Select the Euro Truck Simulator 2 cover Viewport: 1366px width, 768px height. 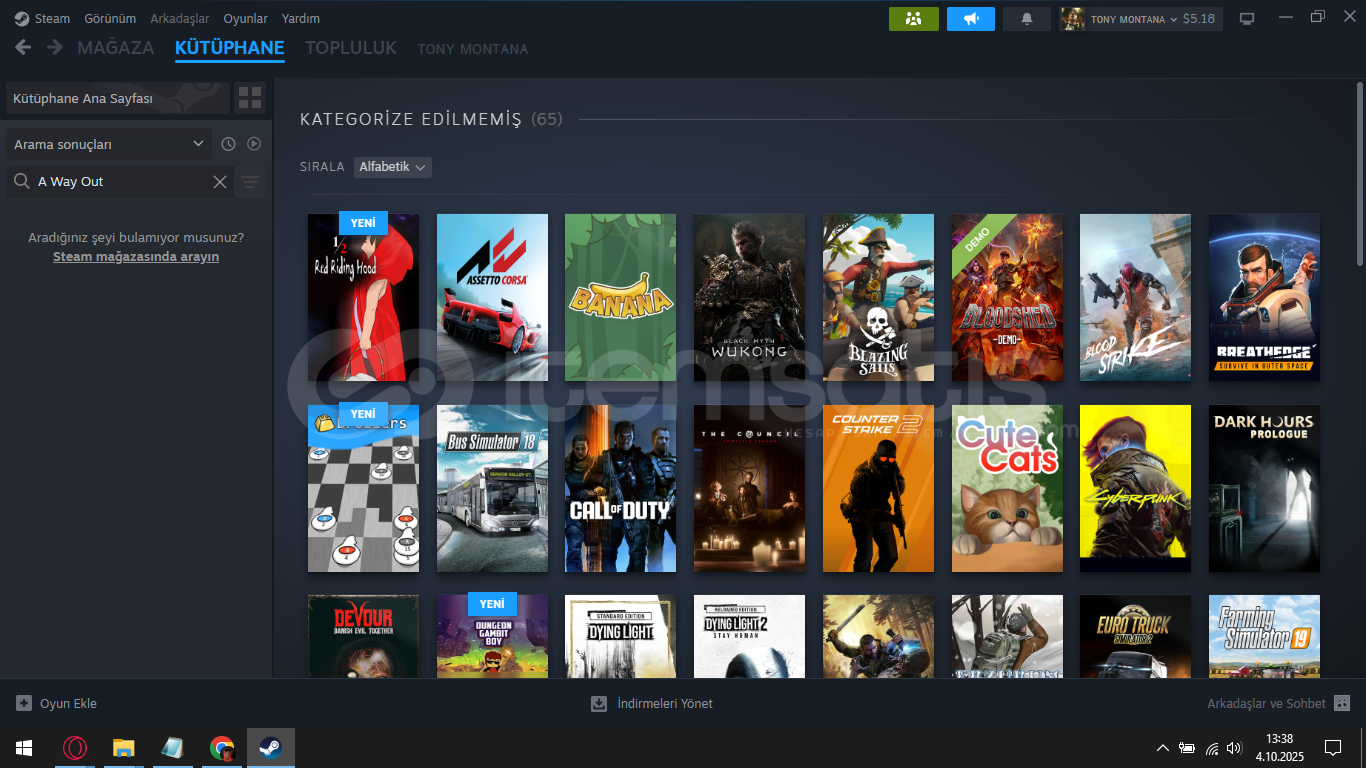pyautogui.click(x=1136, y=637)
